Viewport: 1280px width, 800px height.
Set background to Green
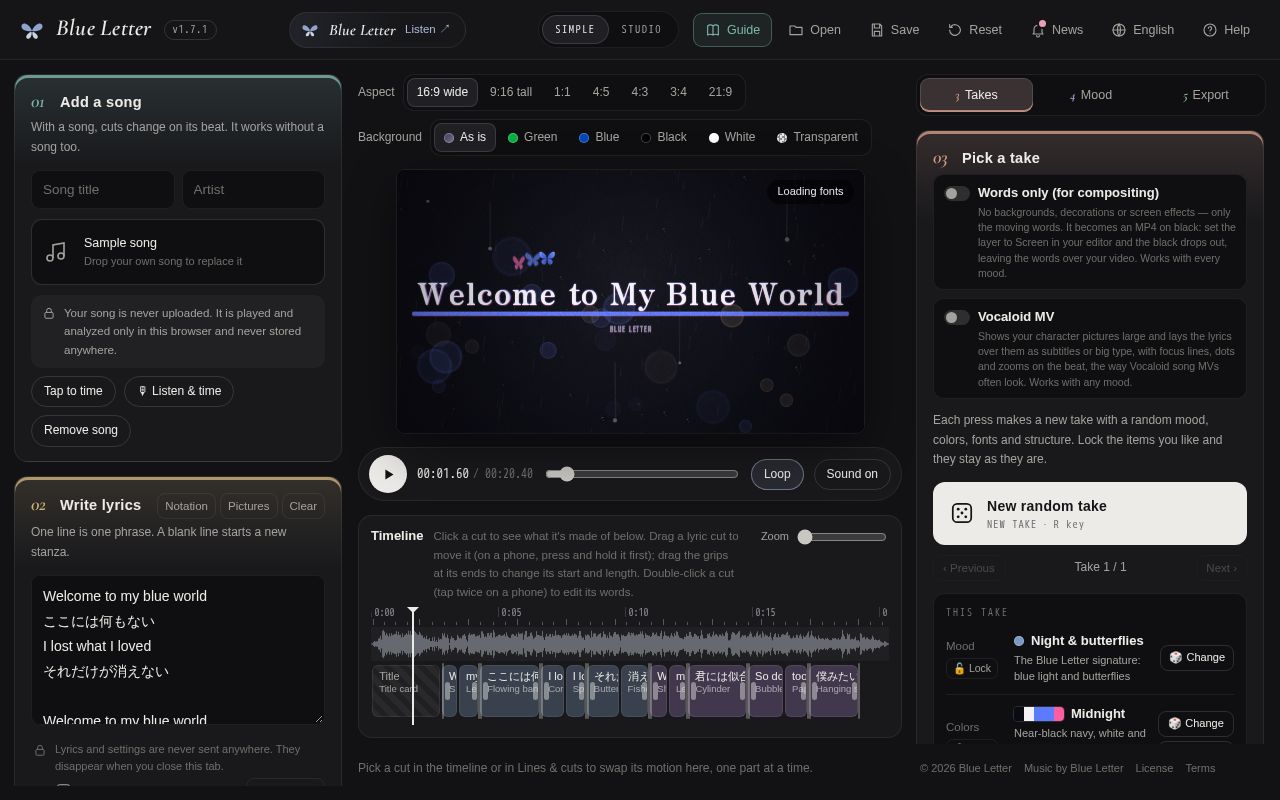(532, 137)
